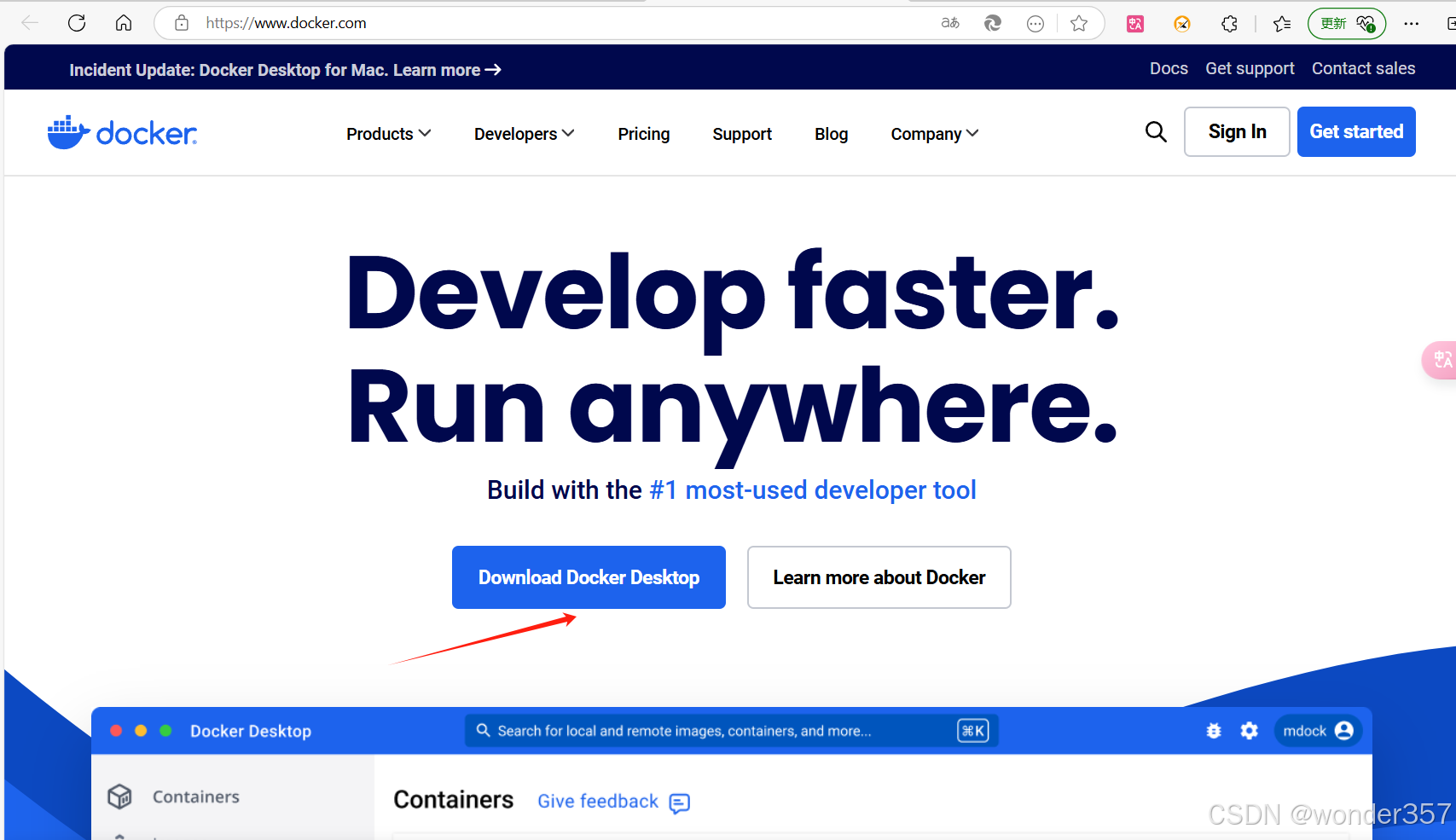Click the browser address bar URL
1456x840 pixels.
286,23
